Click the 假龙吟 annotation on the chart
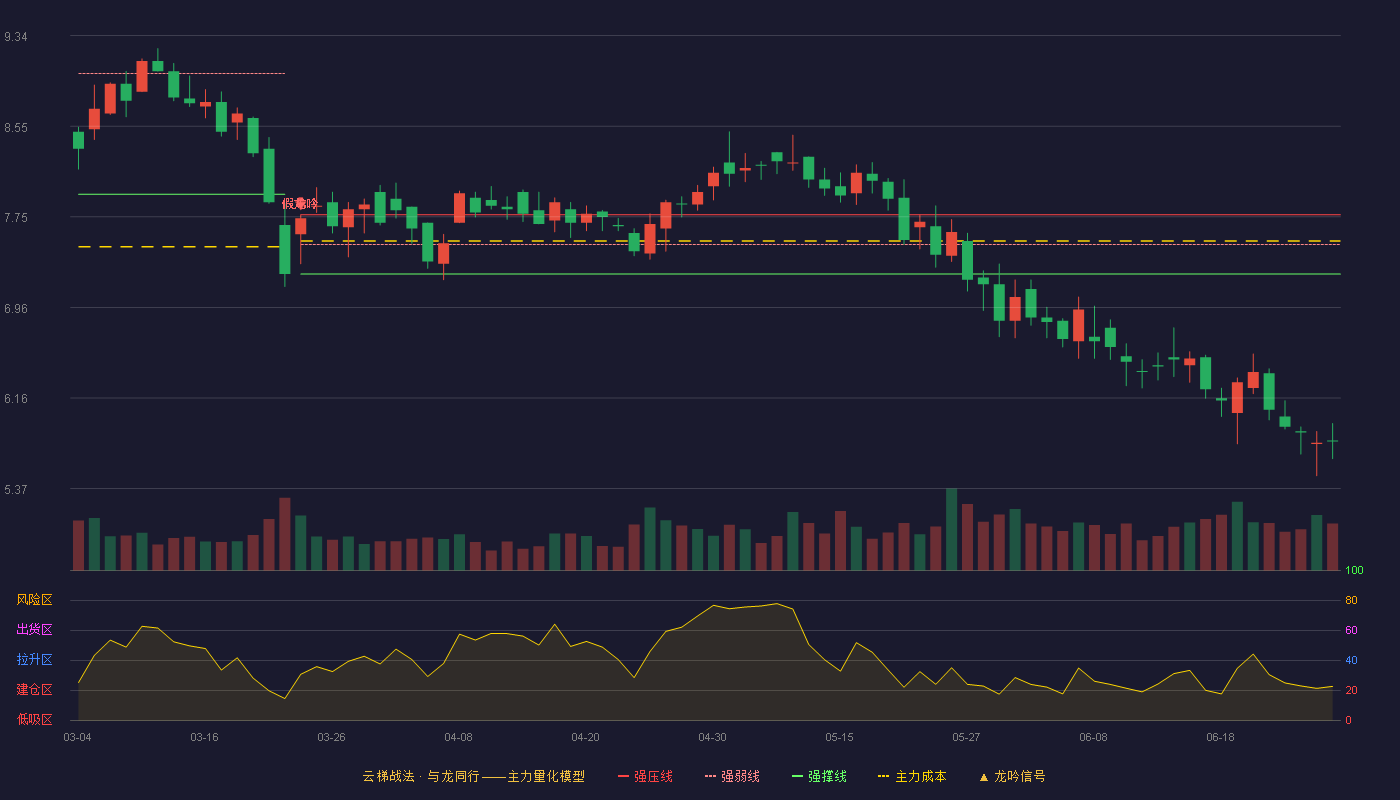The height and width of the screenshot is (800, 1400). 300,204
